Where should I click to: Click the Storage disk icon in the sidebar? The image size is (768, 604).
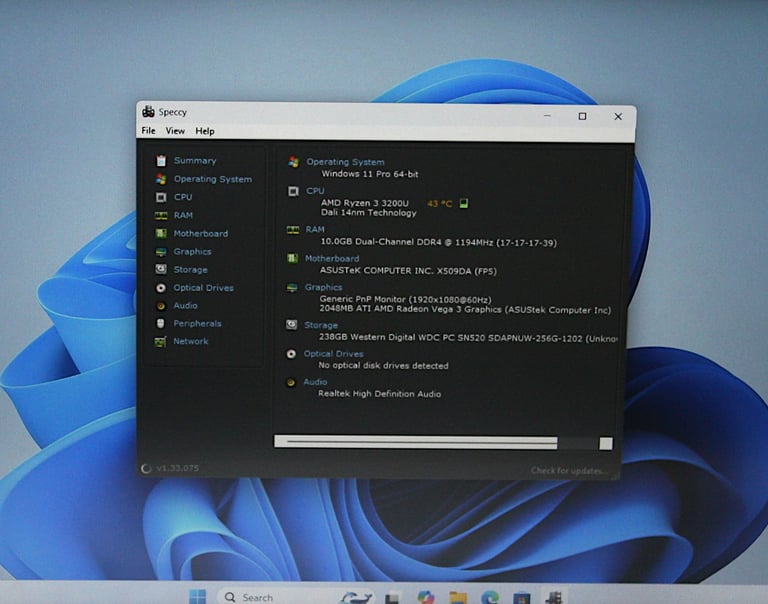tap(161, 269)
